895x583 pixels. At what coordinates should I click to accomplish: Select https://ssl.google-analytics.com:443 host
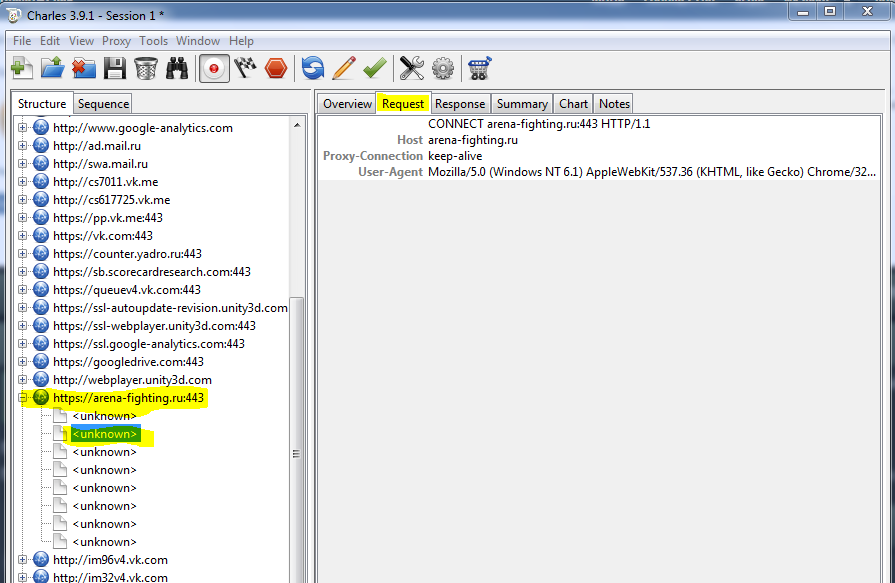tap(149, 344)
